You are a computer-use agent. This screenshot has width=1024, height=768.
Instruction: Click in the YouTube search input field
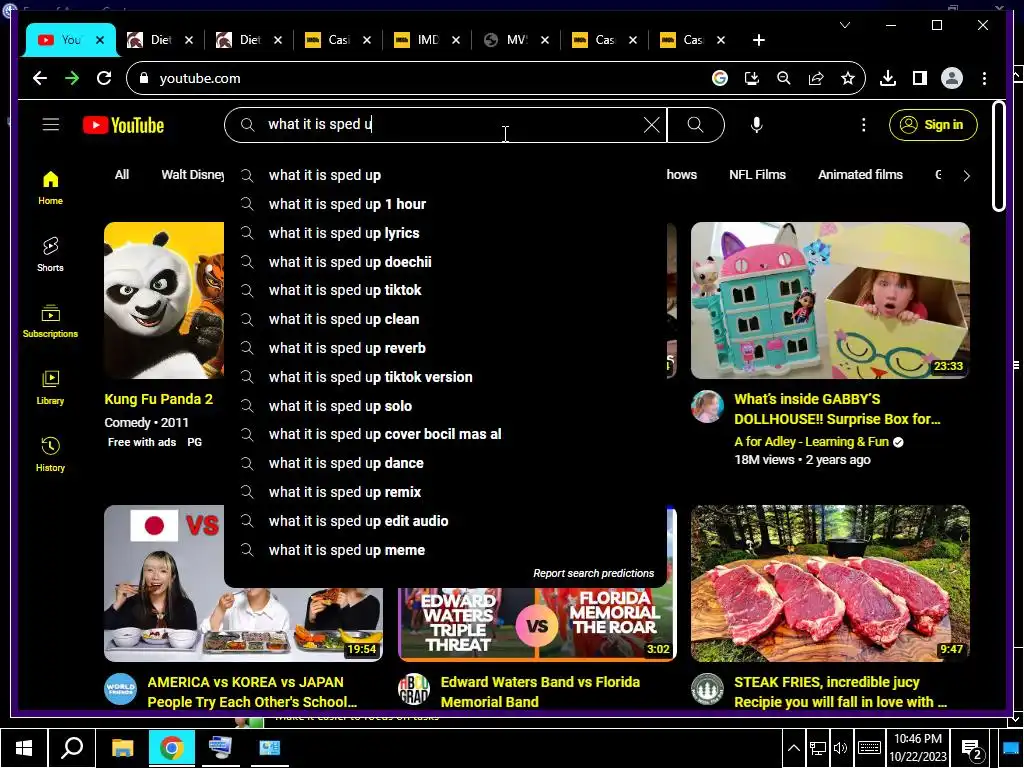pos(451,125)
